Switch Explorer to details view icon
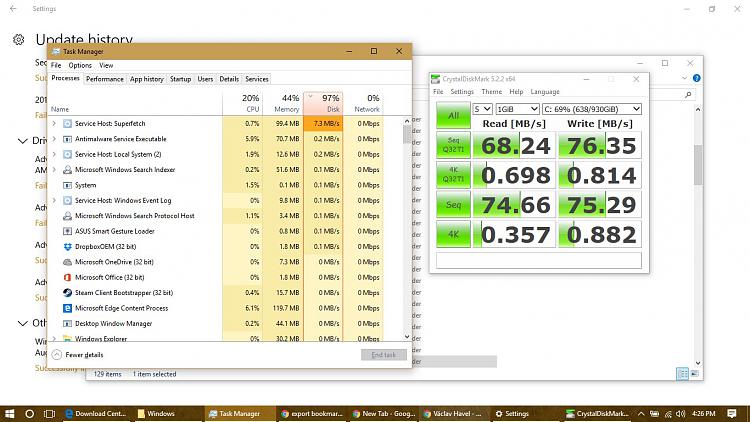The height and width of the screenshot is (422, 750). click(683, 374)
